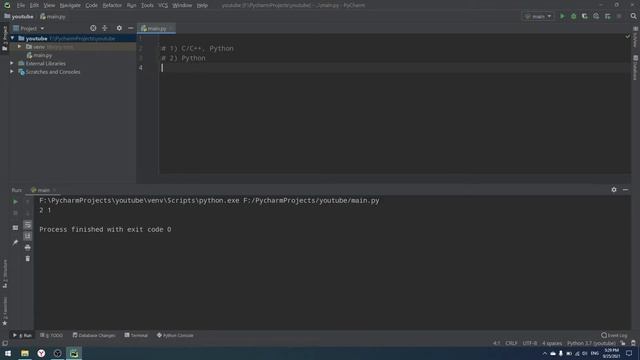
Task: Open Yandex browser from taskbar
Action: pos(41,353)
